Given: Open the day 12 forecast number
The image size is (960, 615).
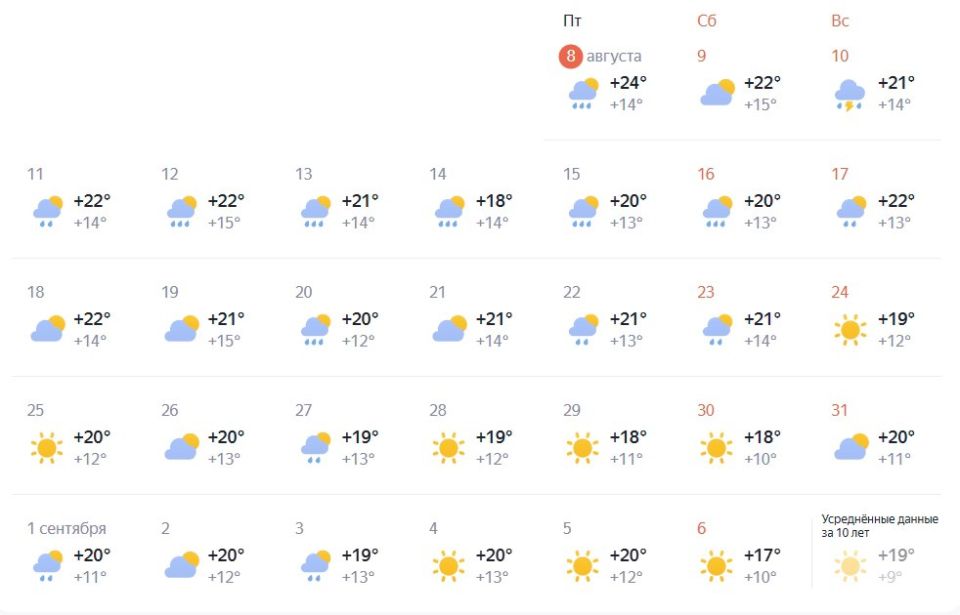Looking at the screenshot, I should (170, 174).
